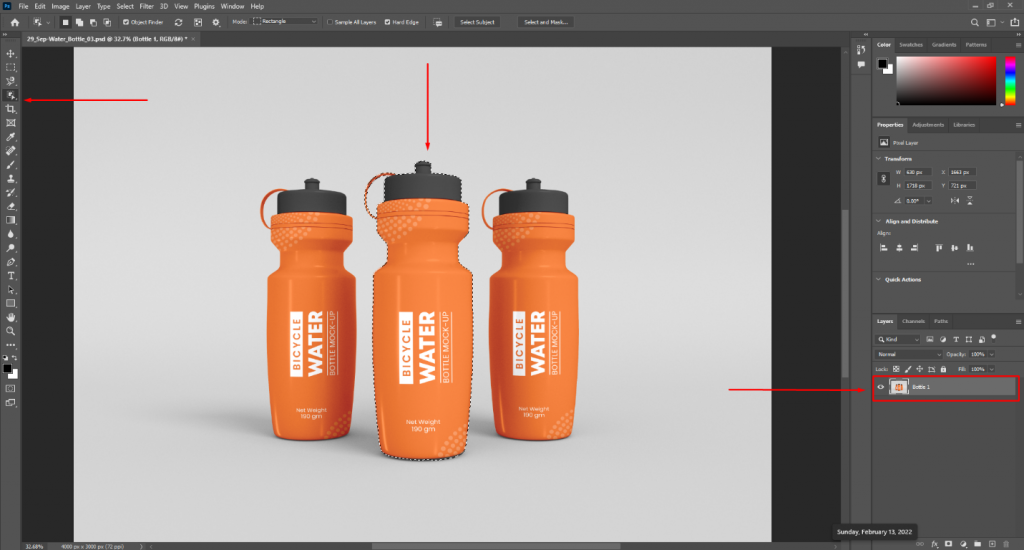Click the Home icon in options bar
Screen dimensions: 1024x550
14,22
